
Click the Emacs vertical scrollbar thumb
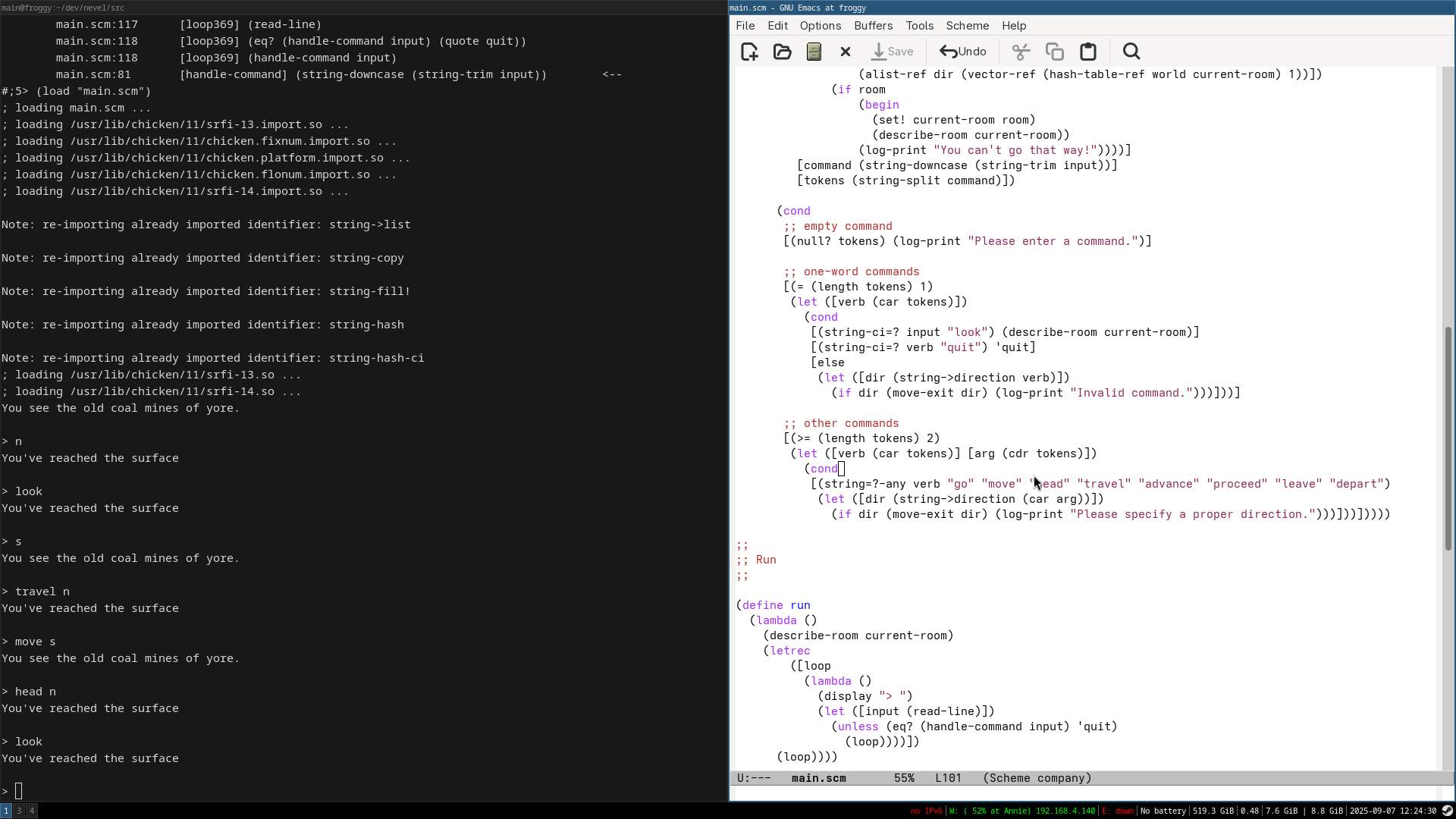coord(1447,438)
